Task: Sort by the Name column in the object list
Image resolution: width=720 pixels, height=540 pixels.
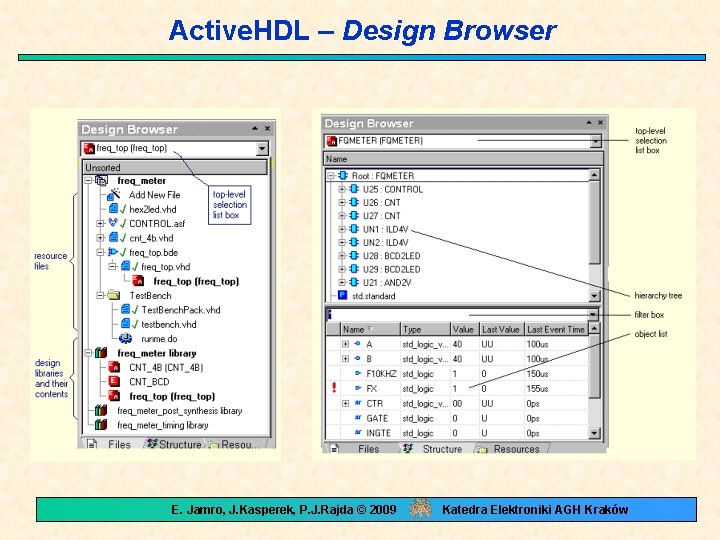Action: [370, 329]
